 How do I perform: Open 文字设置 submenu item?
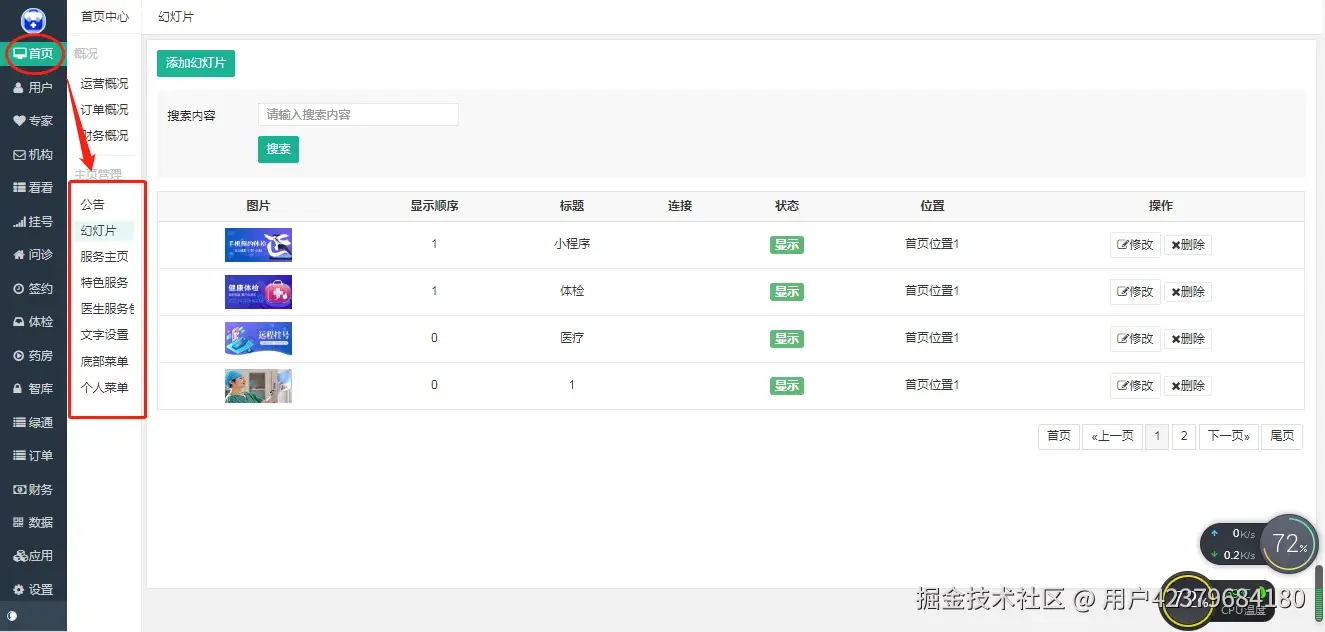pos(104,335)
